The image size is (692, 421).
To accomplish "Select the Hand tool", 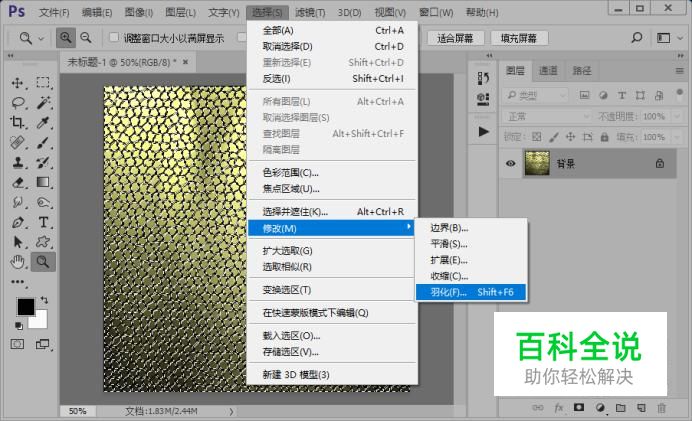I will 18,262.
